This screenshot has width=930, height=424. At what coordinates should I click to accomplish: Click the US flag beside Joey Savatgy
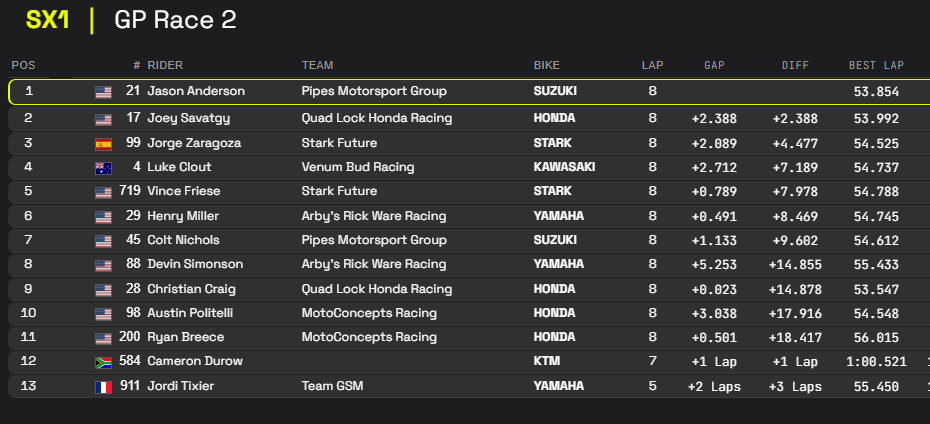pyautogui.click(x=103, y=118)
